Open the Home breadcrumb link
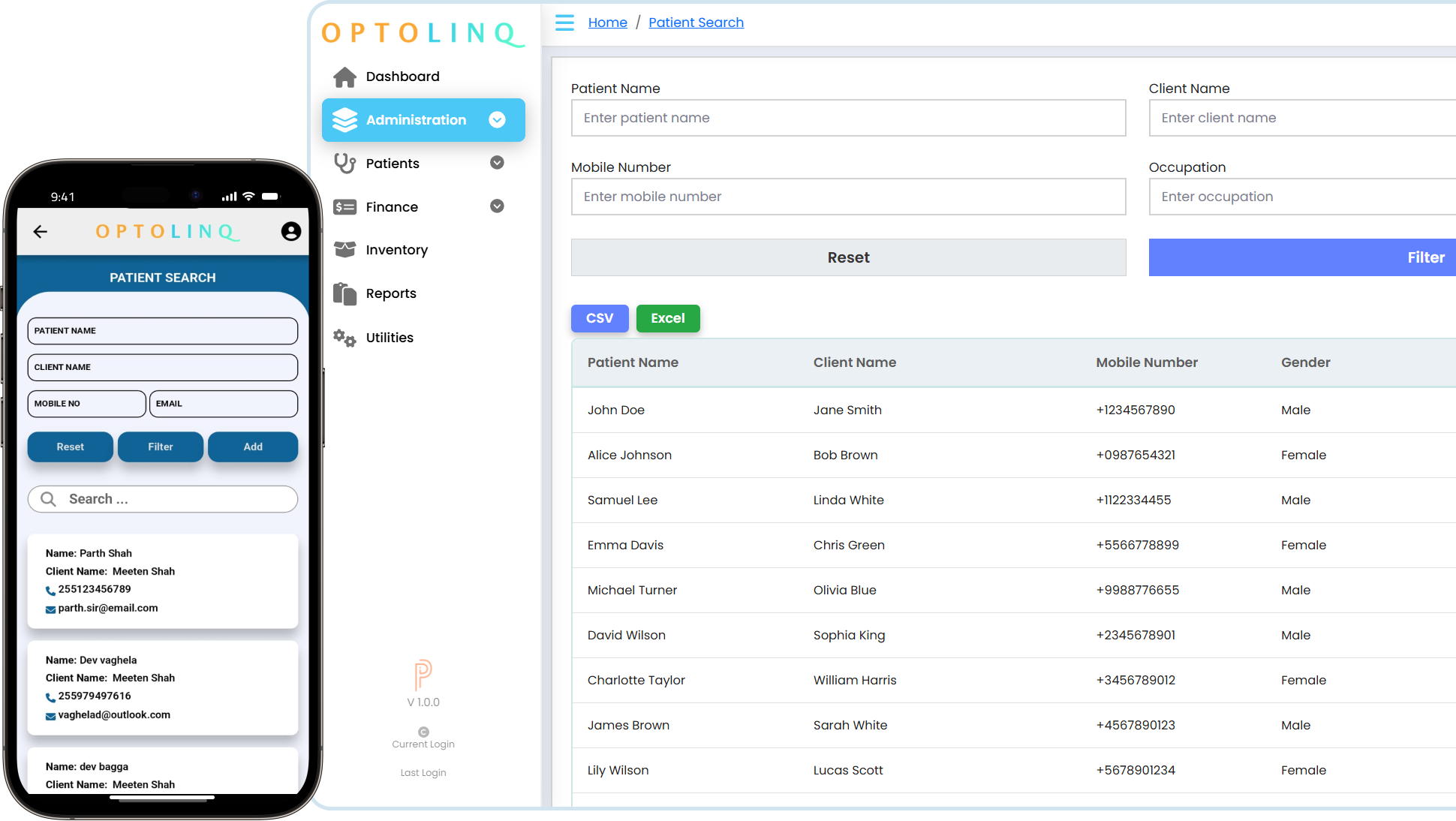1456x821 pixels. 607,23
